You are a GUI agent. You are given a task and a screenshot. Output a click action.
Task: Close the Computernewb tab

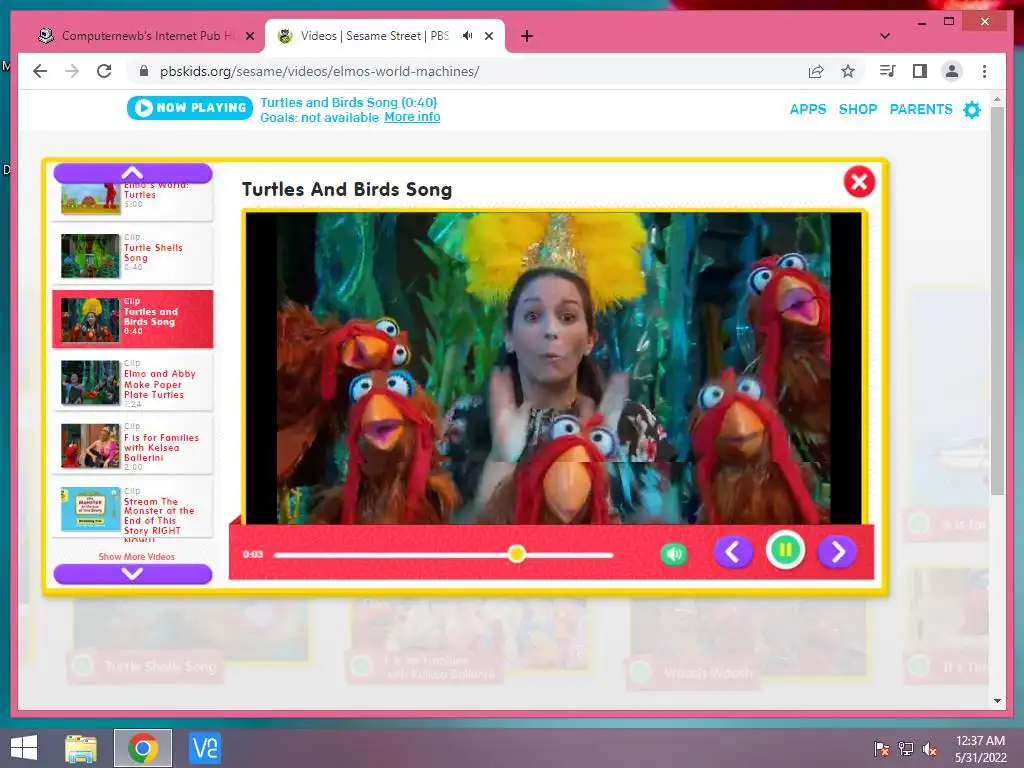coord(249,36)
